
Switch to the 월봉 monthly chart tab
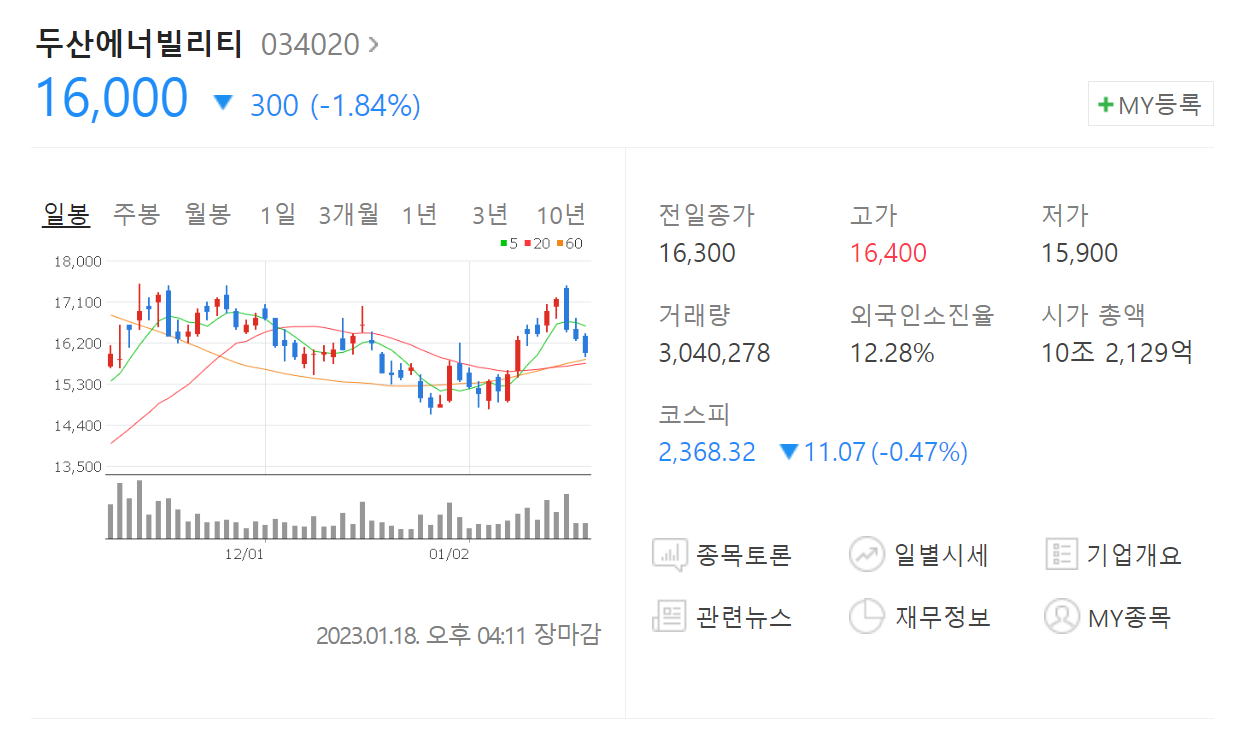coord(208,214)
